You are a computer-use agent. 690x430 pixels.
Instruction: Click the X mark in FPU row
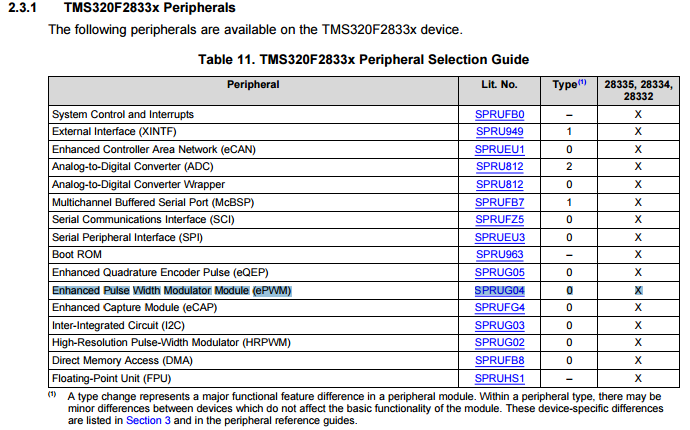pyautogui.click(x=638, y=379)
